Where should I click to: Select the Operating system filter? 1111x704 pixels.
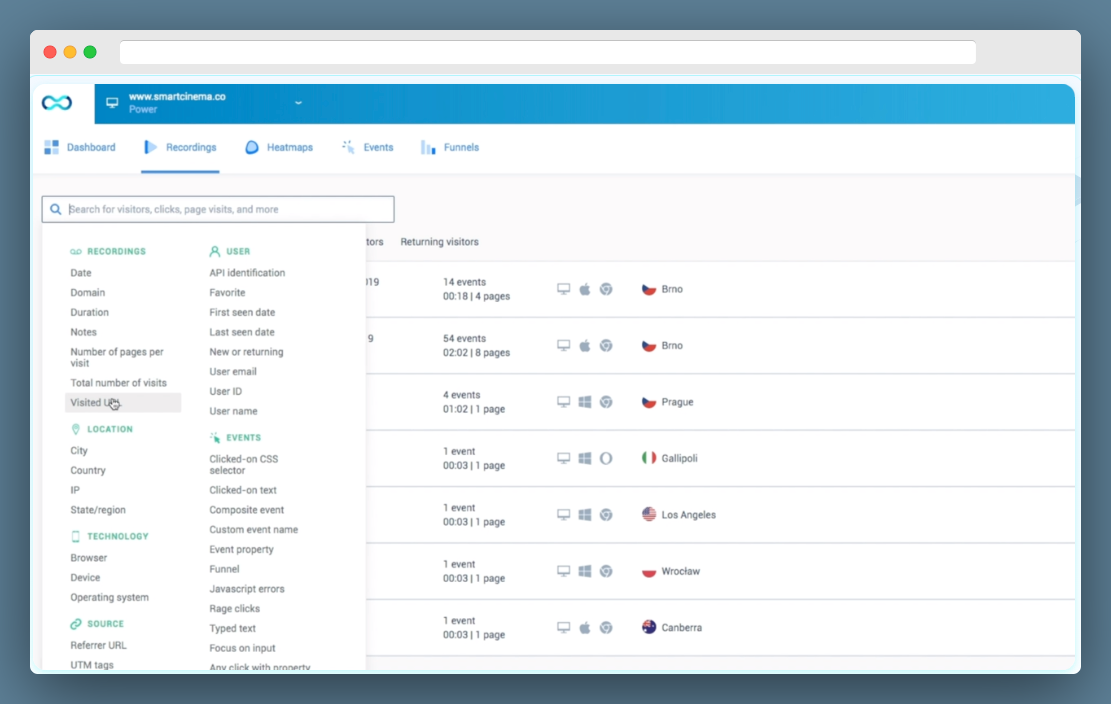tap(109, 597)
